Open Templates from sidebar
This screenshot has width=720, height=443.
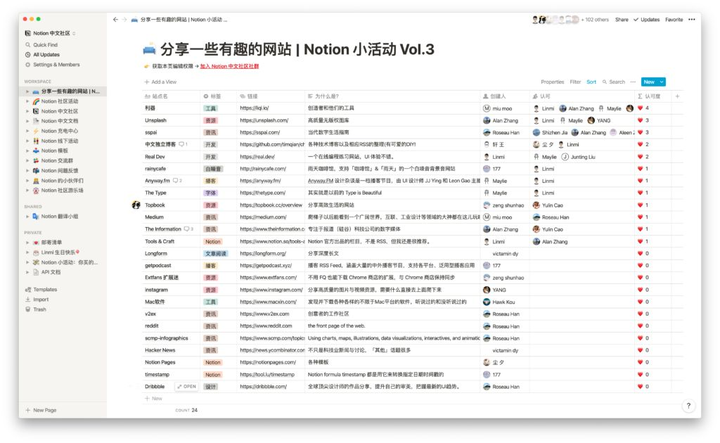[45, 290]
